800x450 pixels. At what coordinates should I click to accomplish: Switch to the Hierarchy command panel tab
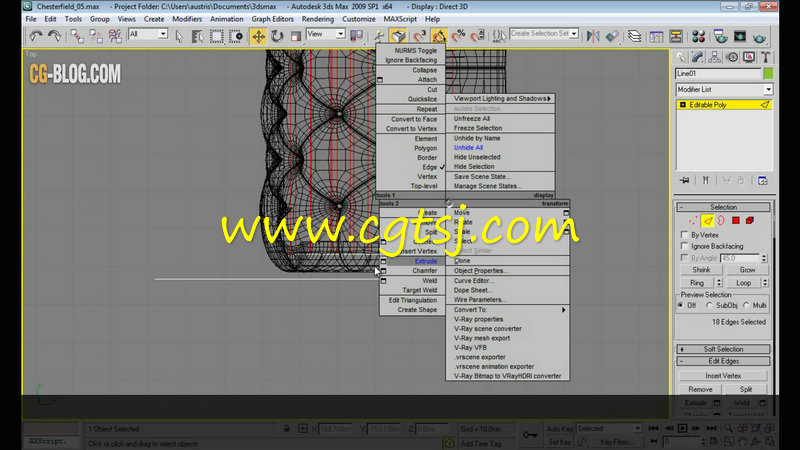714,57
